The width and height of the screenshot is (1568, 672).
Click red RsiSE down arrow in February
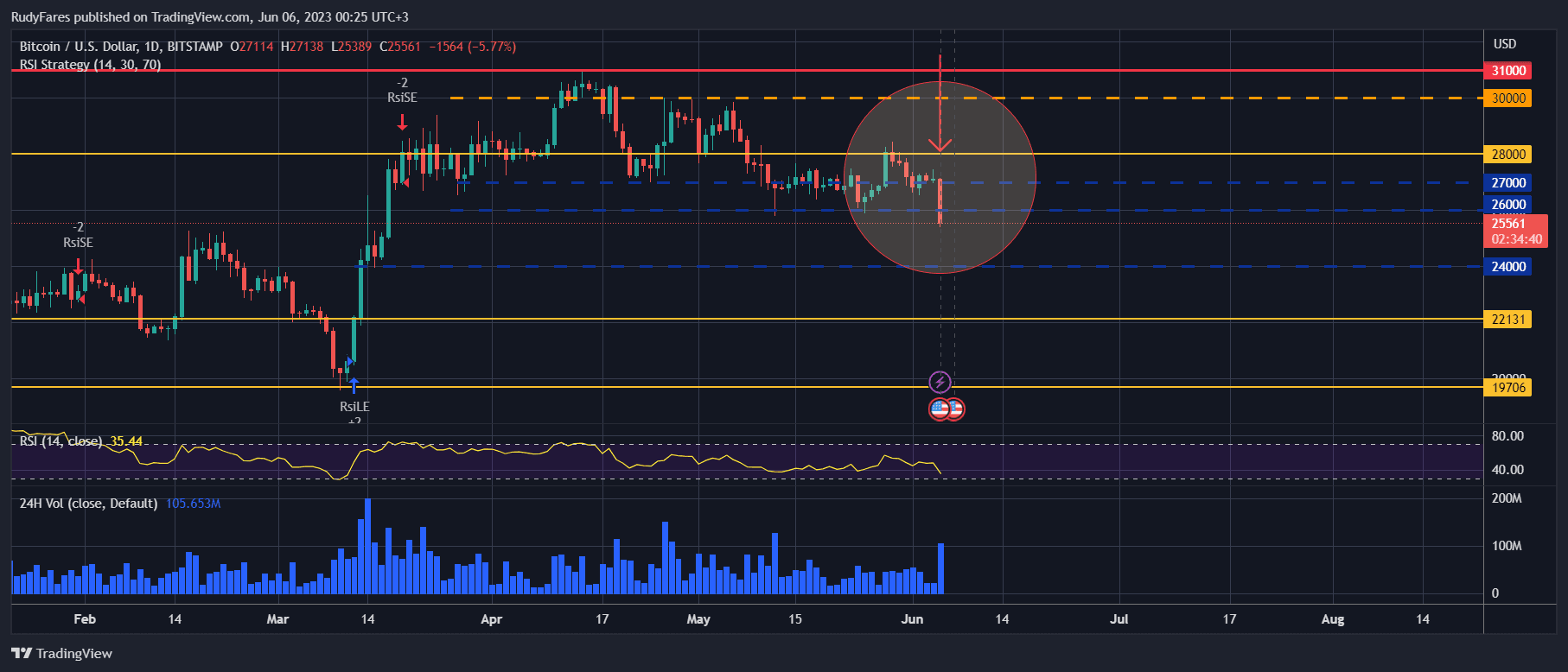click(x=78, y=266)
